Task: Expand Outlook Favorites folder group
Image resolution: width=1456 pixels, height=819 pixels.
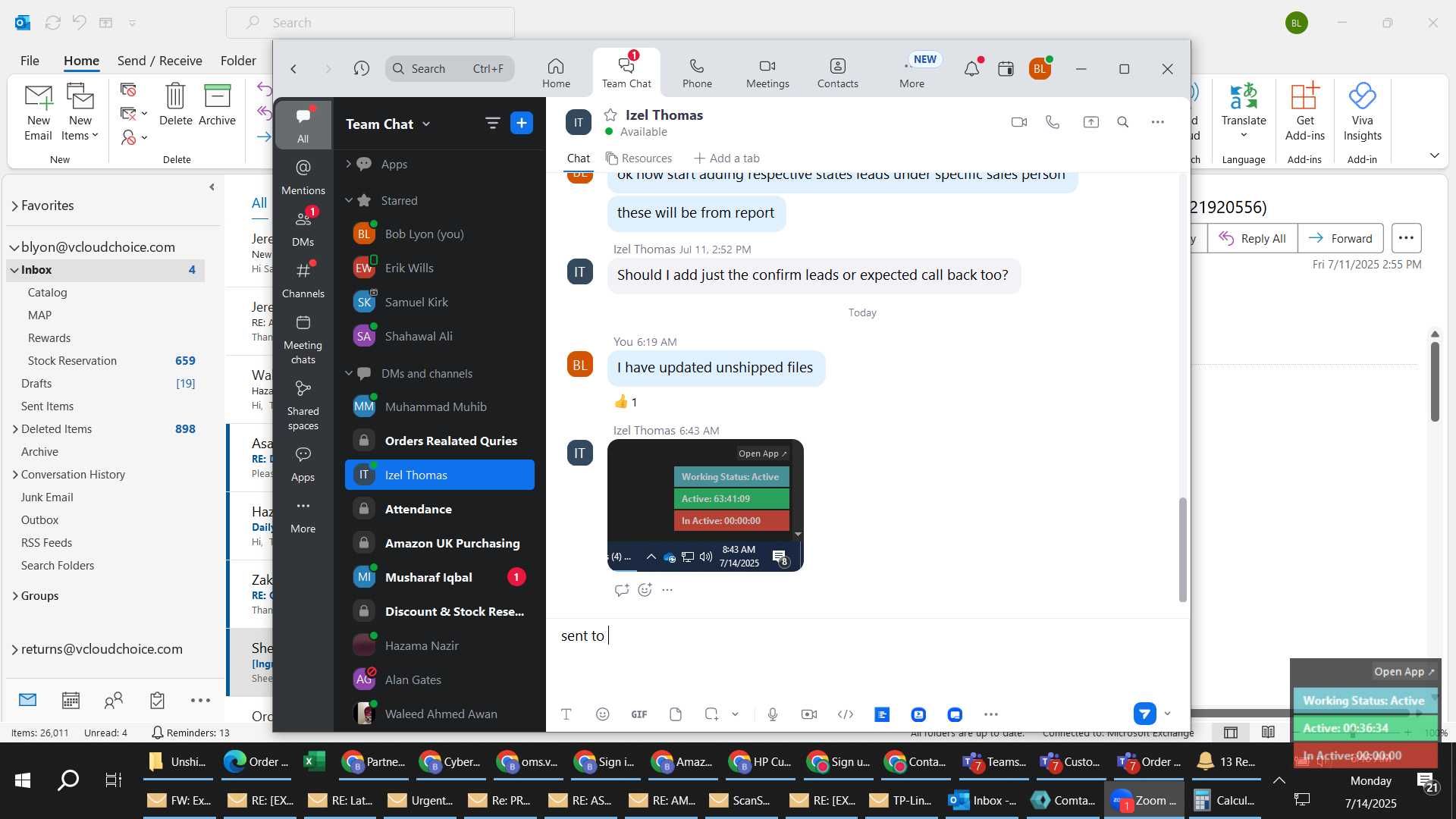Action: (x=14, y=206)
